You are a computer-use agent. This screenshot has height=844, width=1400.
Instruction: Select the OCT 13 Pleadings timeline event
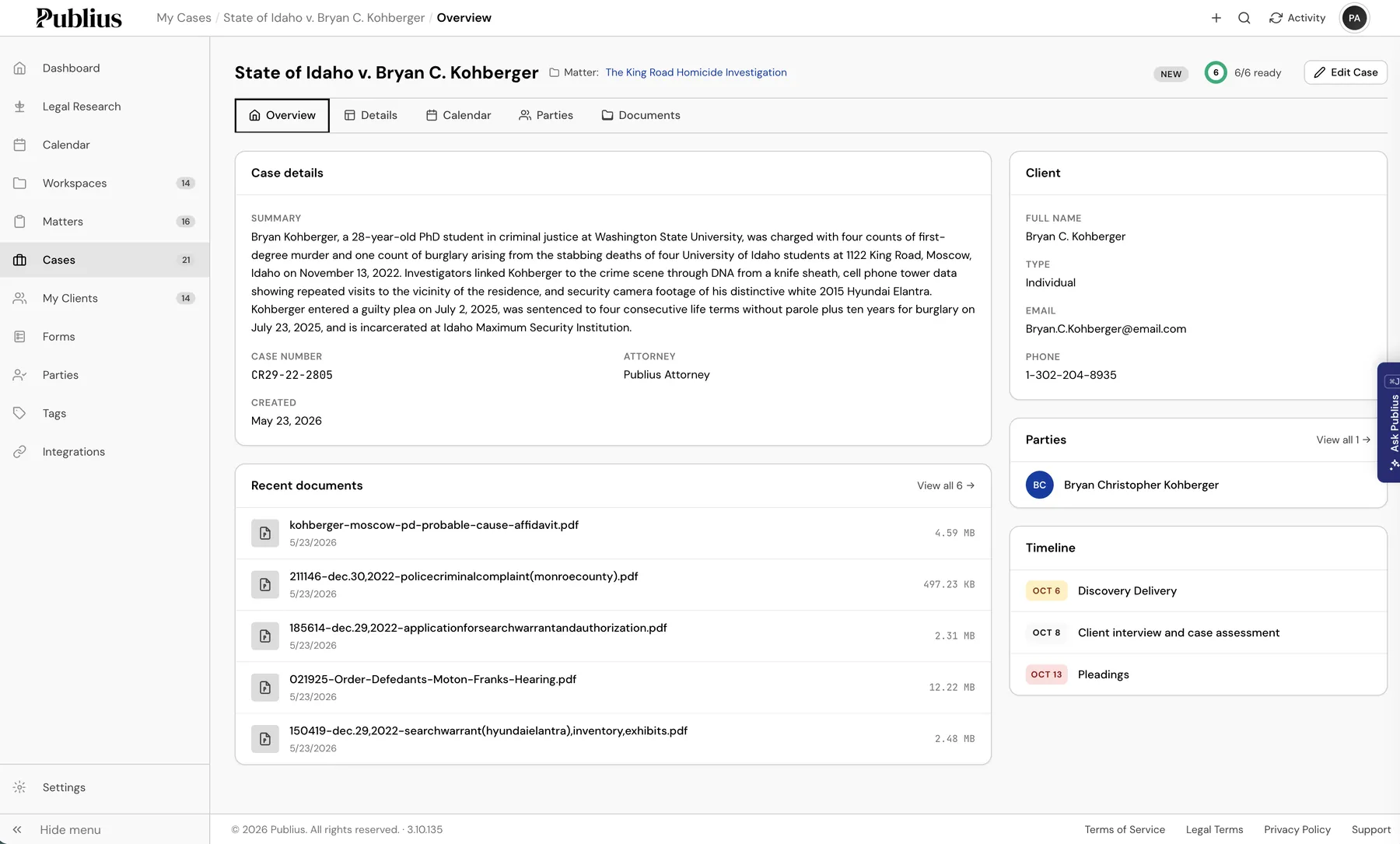point(1198,674)
